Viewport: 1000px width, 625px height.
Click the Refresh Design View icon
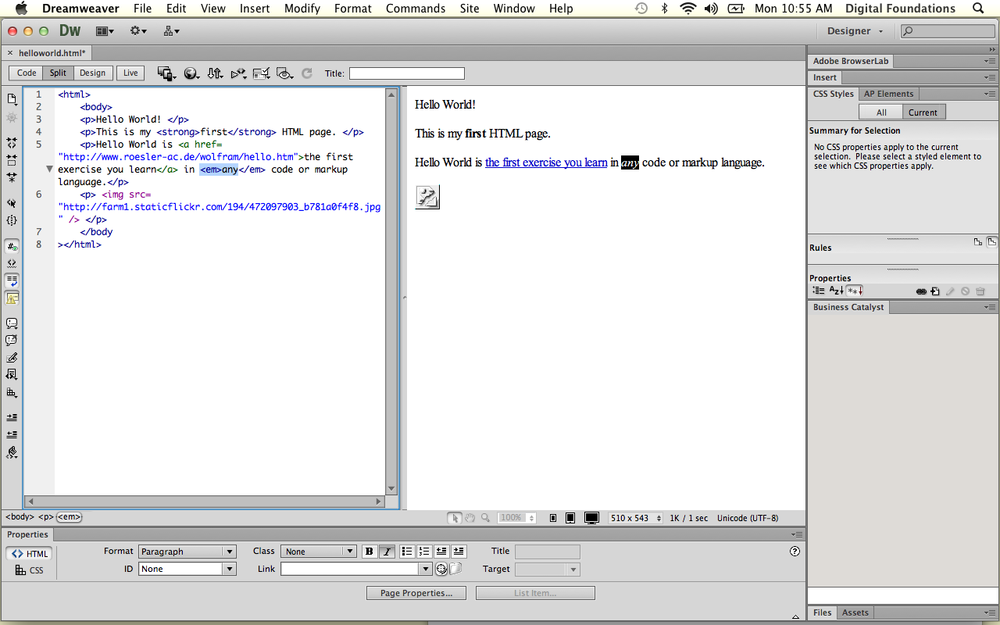(306, 72)
